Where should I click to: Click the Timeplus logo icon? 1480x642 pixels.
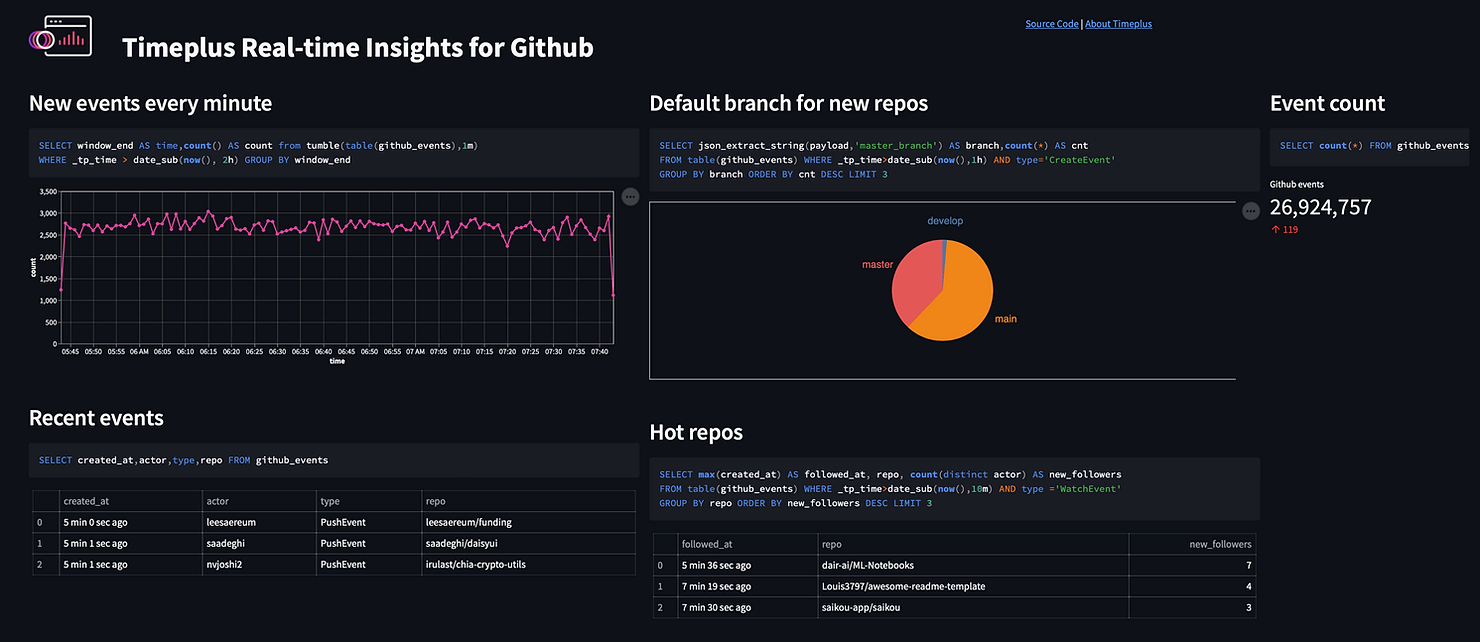60,38
